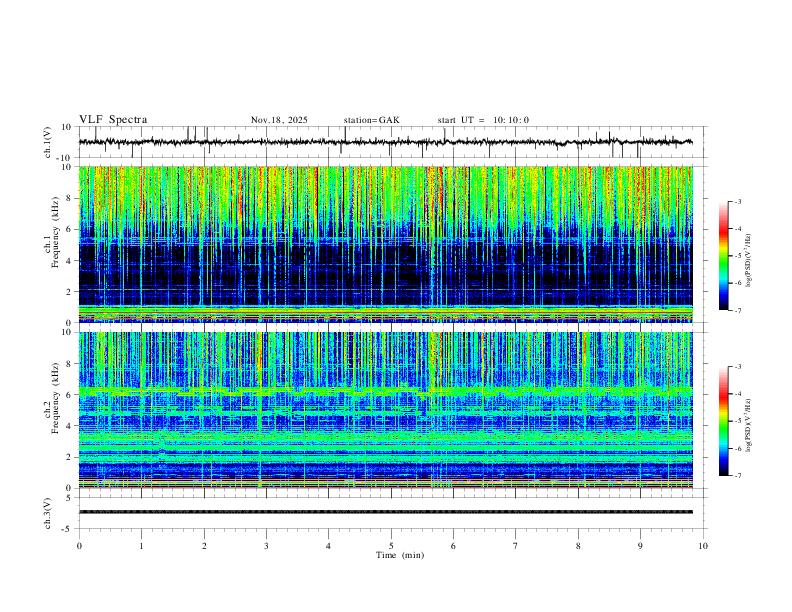
Task: Click the 'start UT = 10:10:0' text
Action: 483,120
